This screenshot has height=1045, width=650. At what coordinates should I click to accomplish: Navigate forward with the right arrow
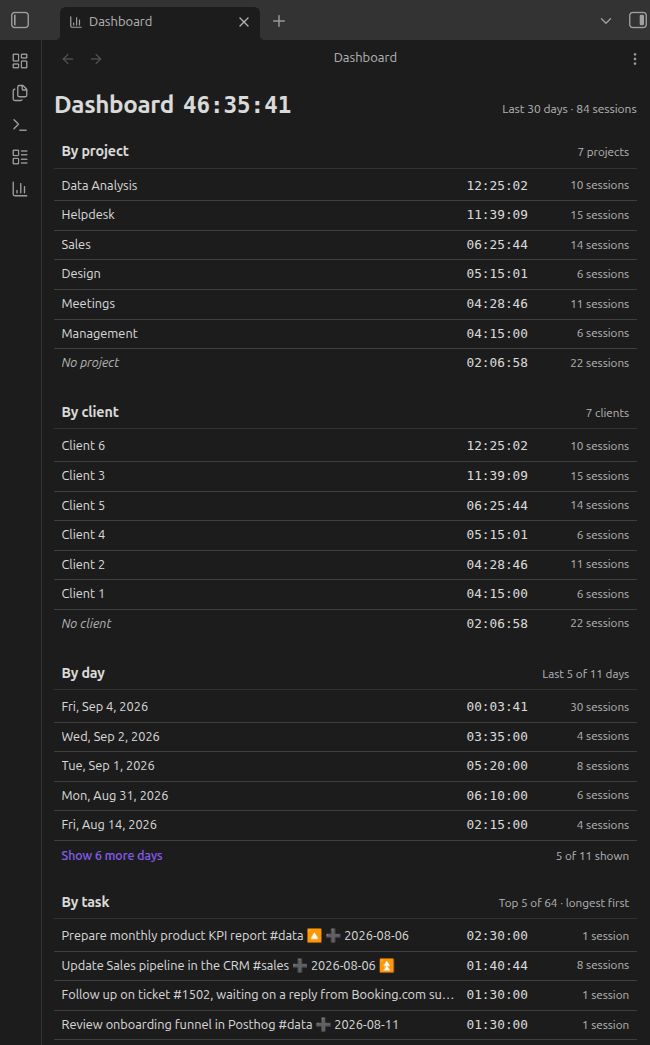coord(96,59)
